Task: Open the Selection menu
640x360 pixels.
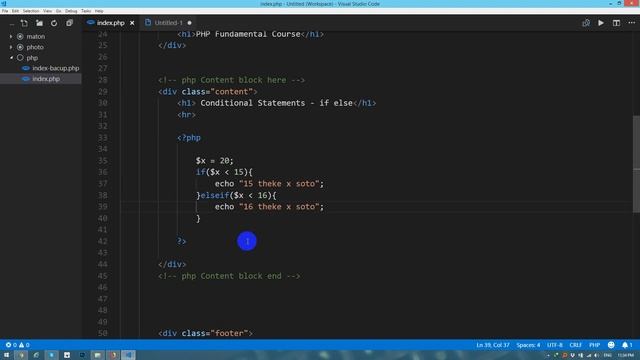Action: tap(31, 11)
